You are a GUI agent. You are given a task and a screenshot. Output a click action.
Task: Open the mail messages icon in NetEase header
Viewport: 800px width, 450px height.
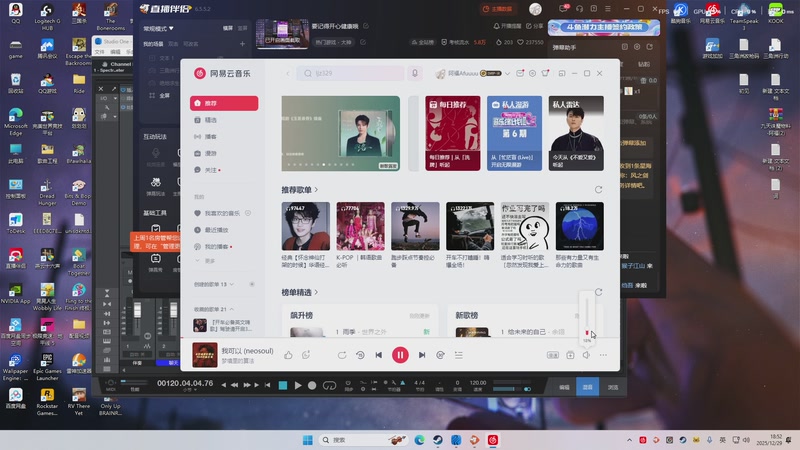[x=520, y=73]
